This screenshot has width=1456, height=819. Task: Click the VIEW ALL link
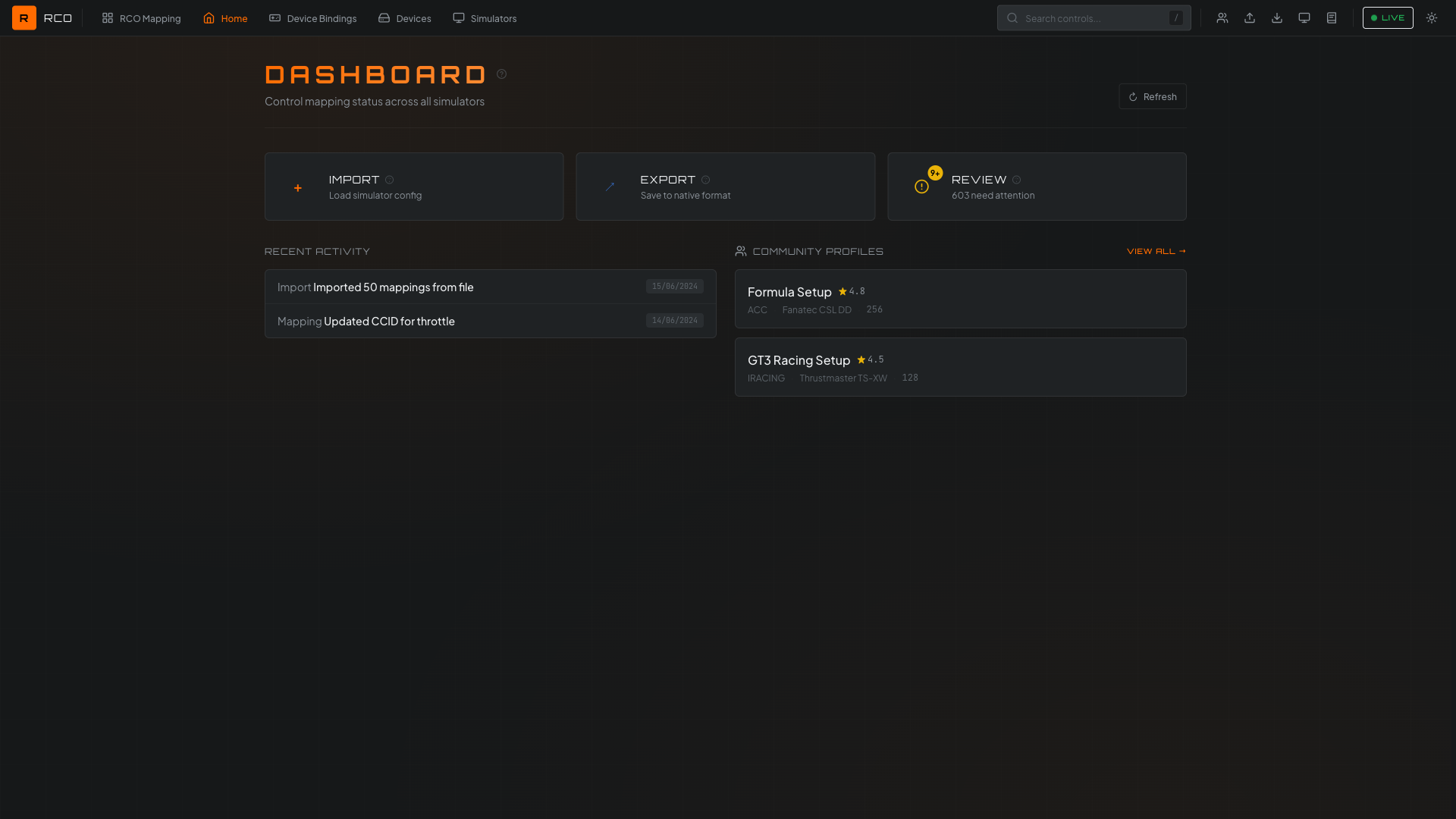pyautogui.click(x=1156, y=252)
